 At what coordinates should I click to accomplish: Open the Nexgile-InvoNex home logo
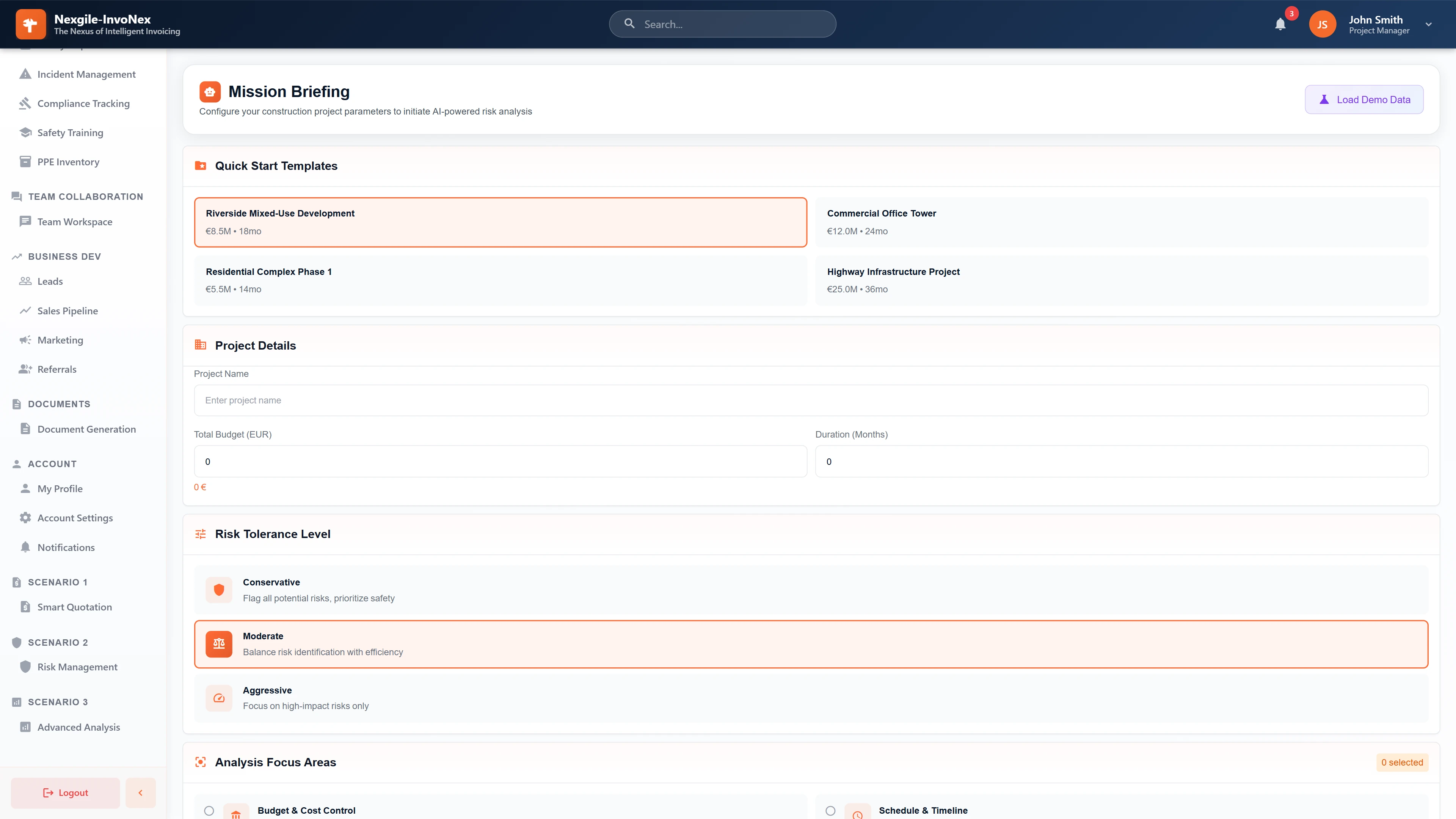[x=31, y=24]
